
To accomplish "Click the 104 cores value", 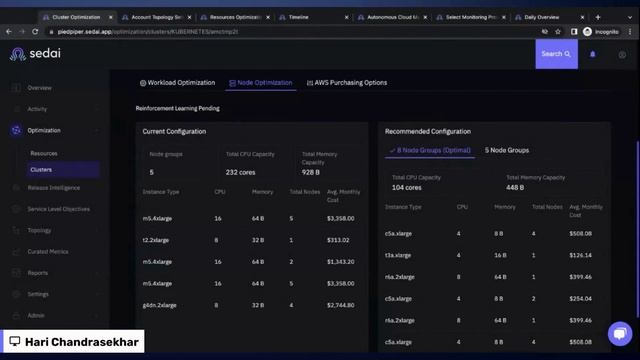I will (407, 188).
